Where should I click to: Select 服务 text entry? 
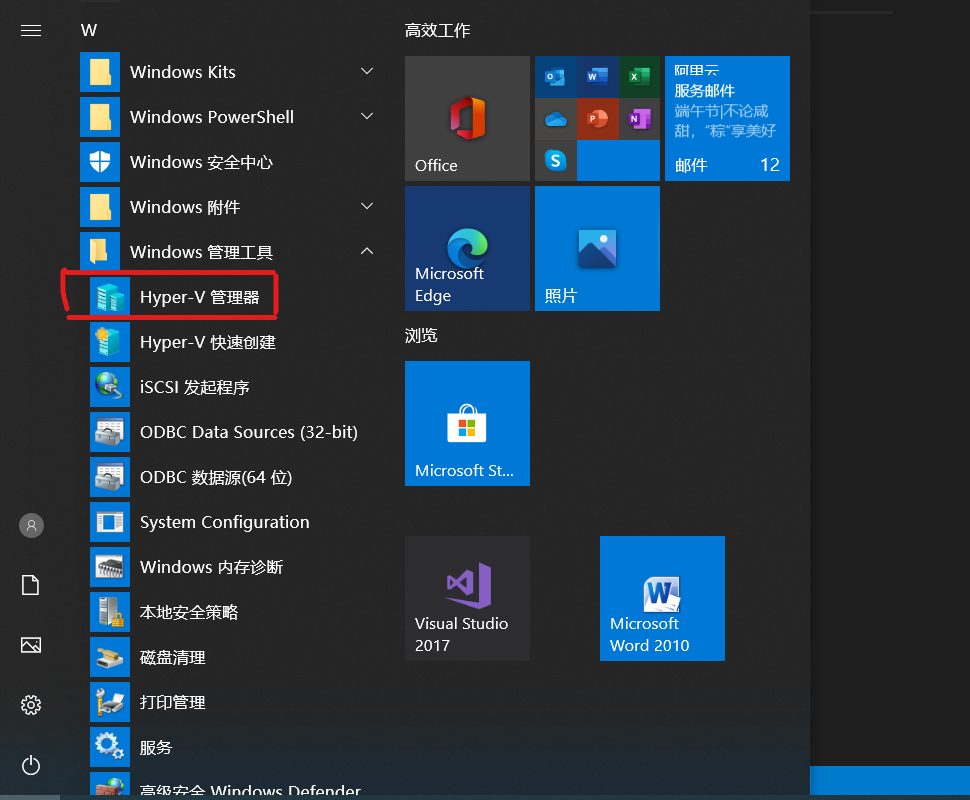[x=155, y=747]
